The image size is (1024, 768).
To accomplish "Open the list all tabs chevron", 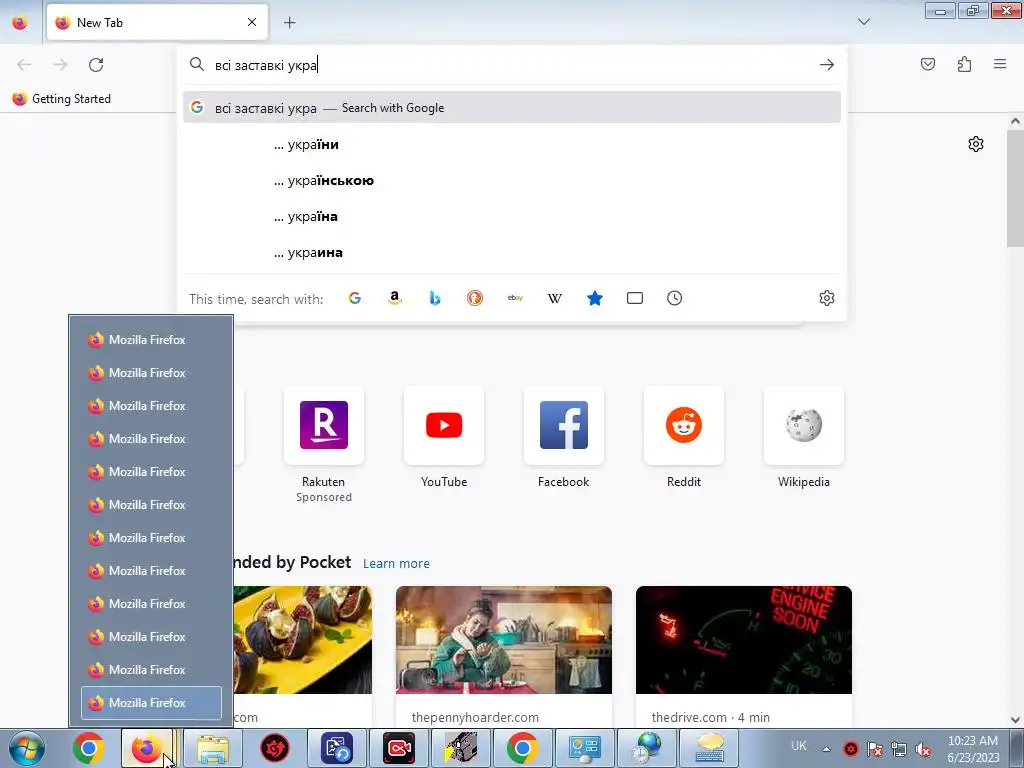I will (863, 22).
